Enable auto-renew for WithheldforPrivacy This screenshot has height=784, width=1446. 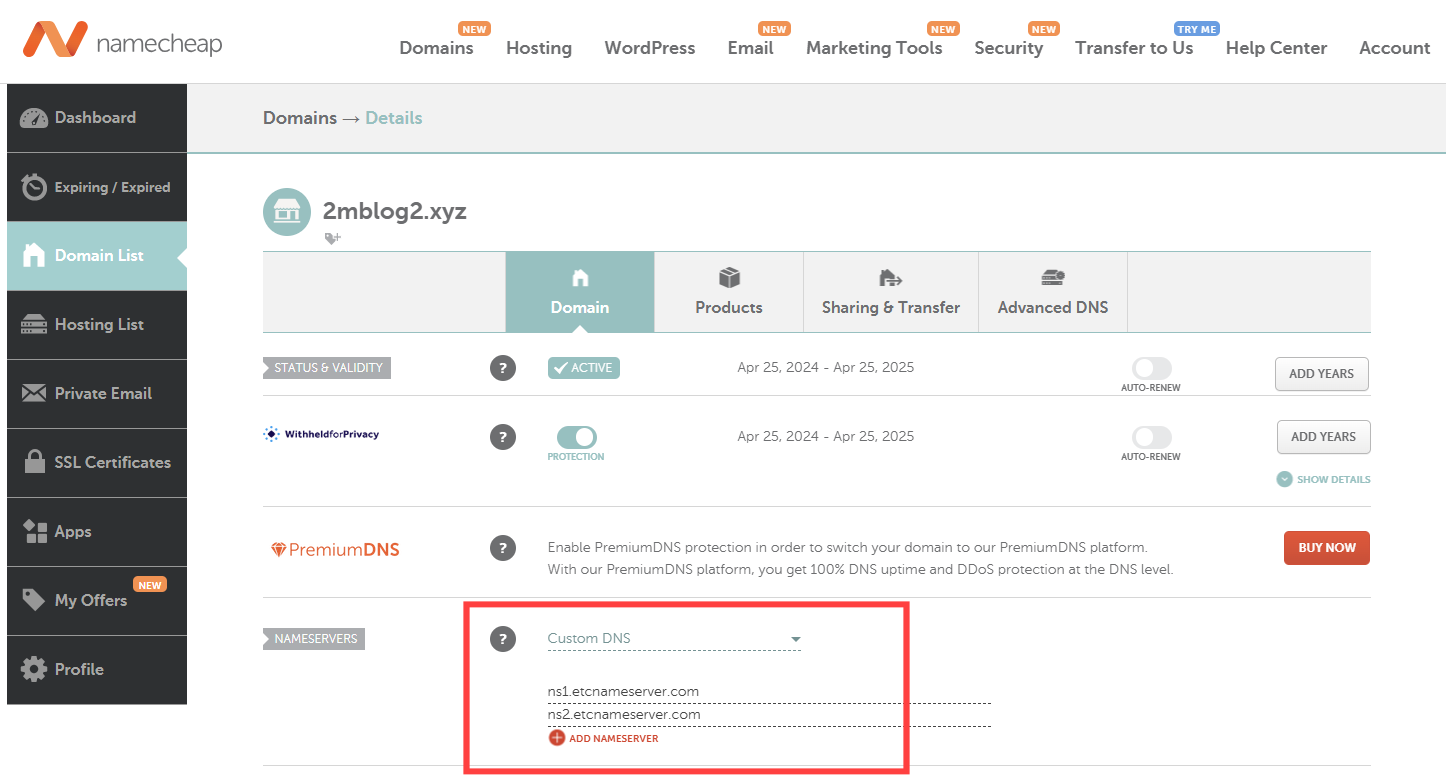[x=1151, y=438]
